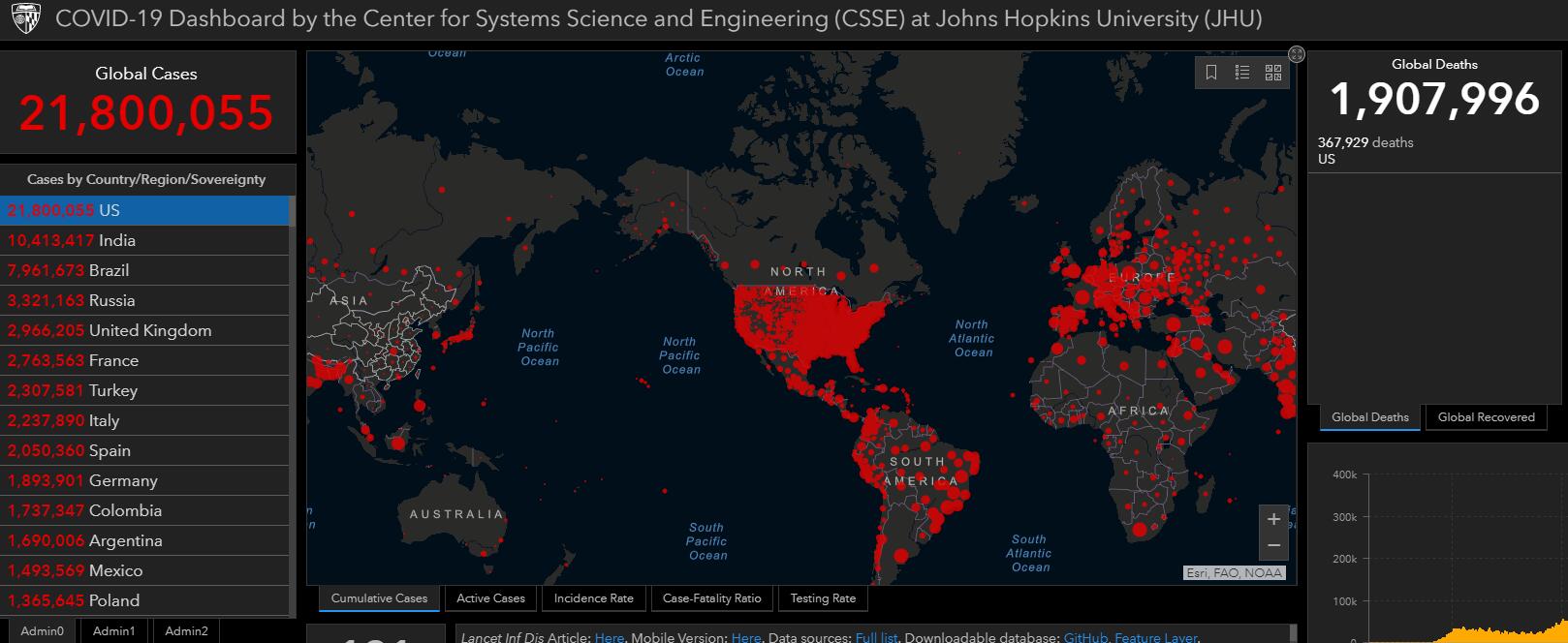Switch to the Global Recovered tab
This screenshot has width=1568, height=643.
pyautogui.click(x=1486, y=417)
